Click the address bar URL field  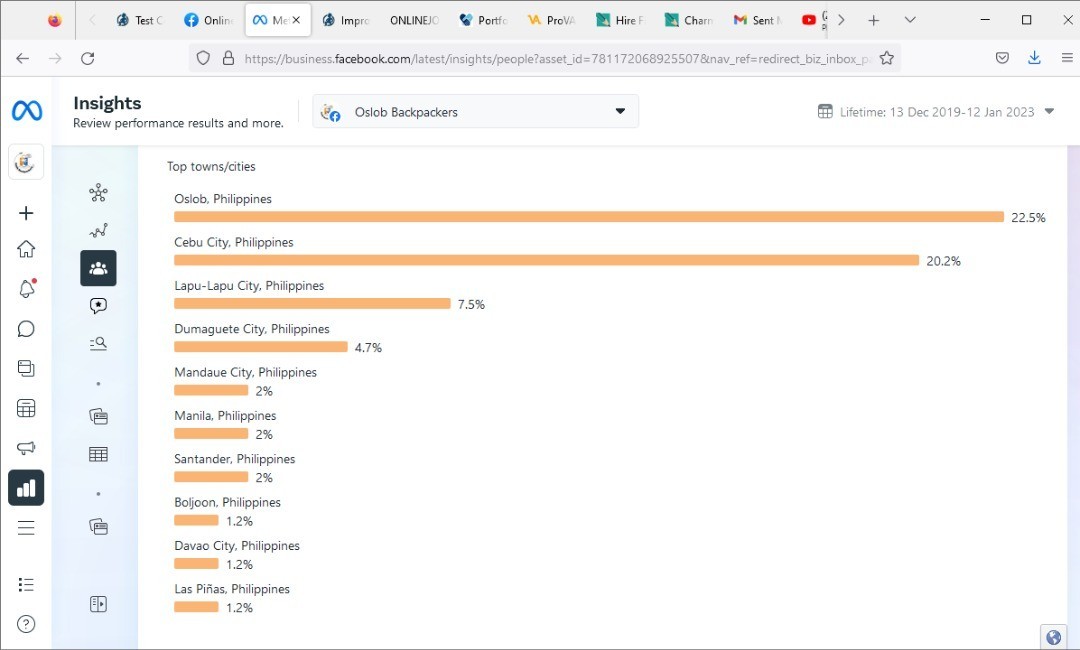[550, 58]
